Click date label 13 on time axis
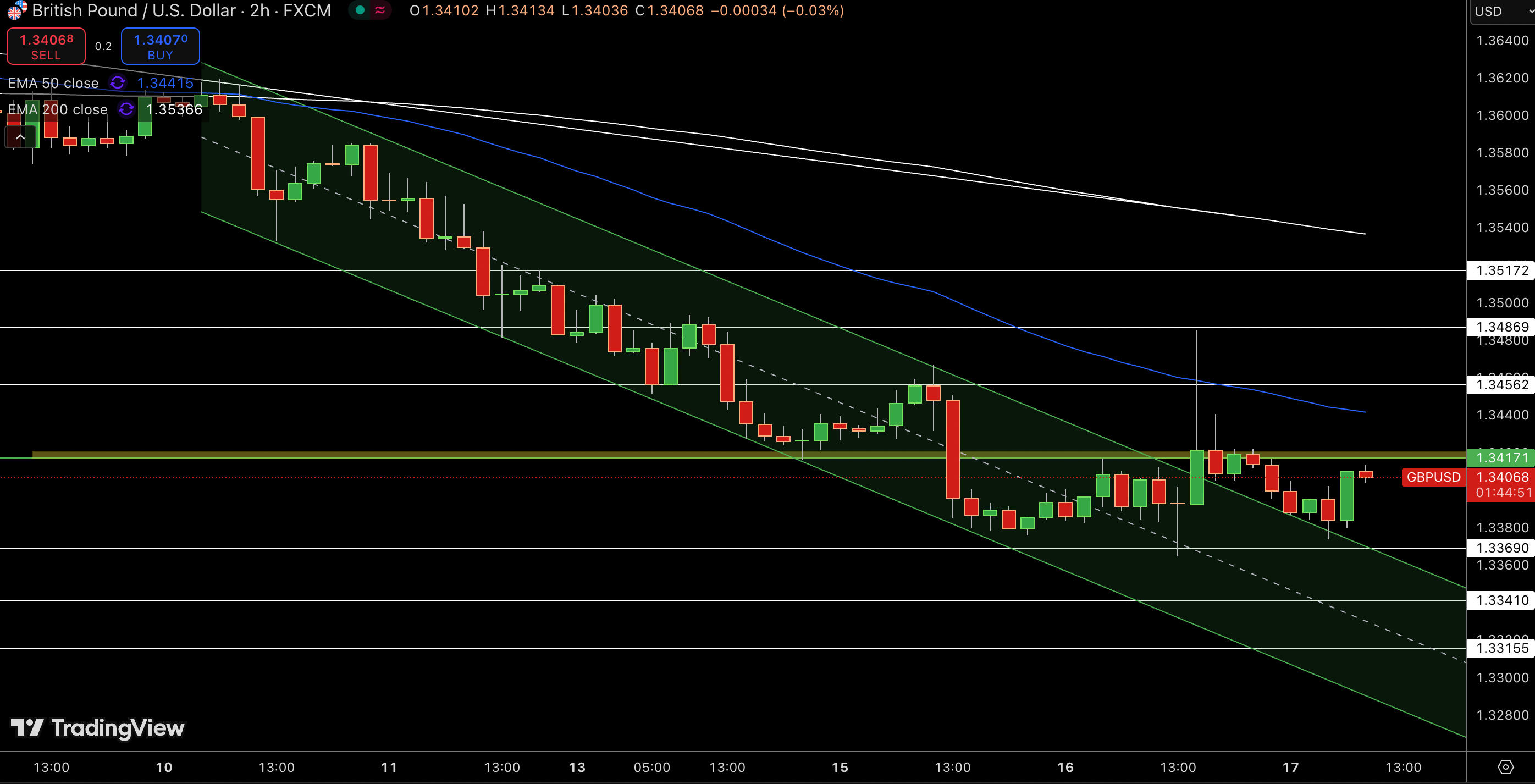 tap(577, 768)
